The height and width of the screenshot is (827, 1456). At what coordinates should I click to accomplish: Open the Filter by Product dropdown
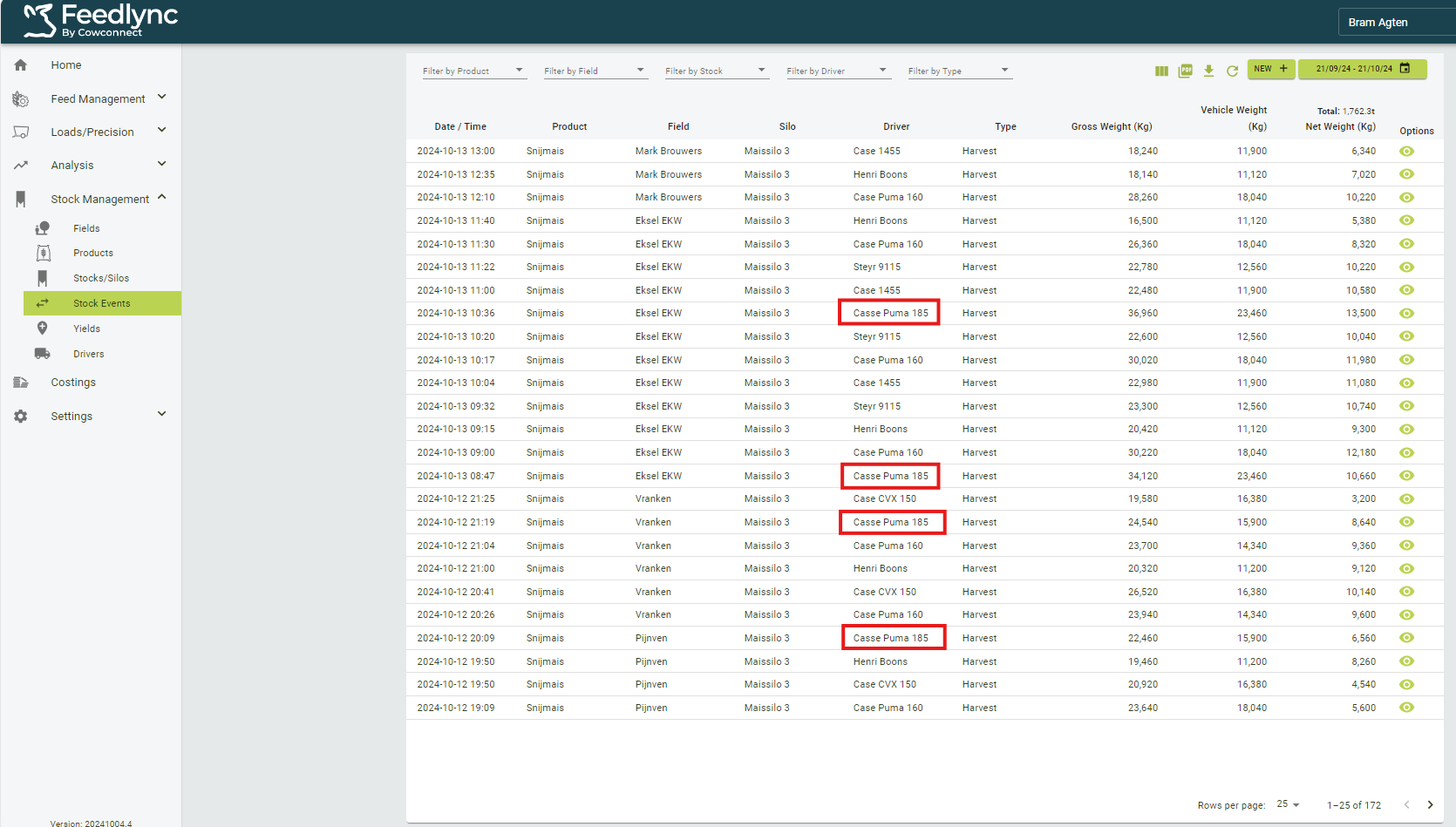(474, 71)
